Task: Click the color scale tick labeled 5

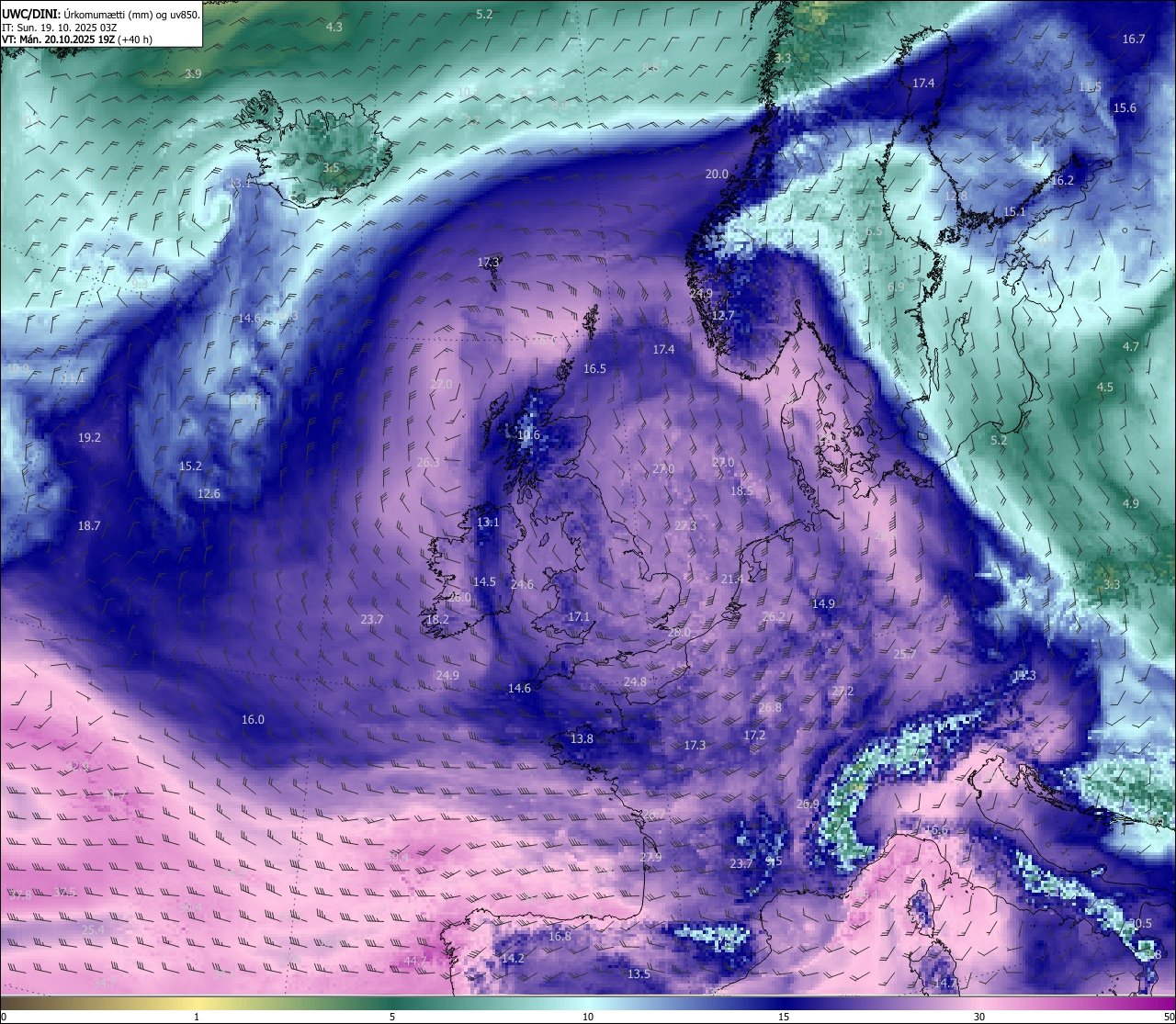Action: pos(392,1017)
